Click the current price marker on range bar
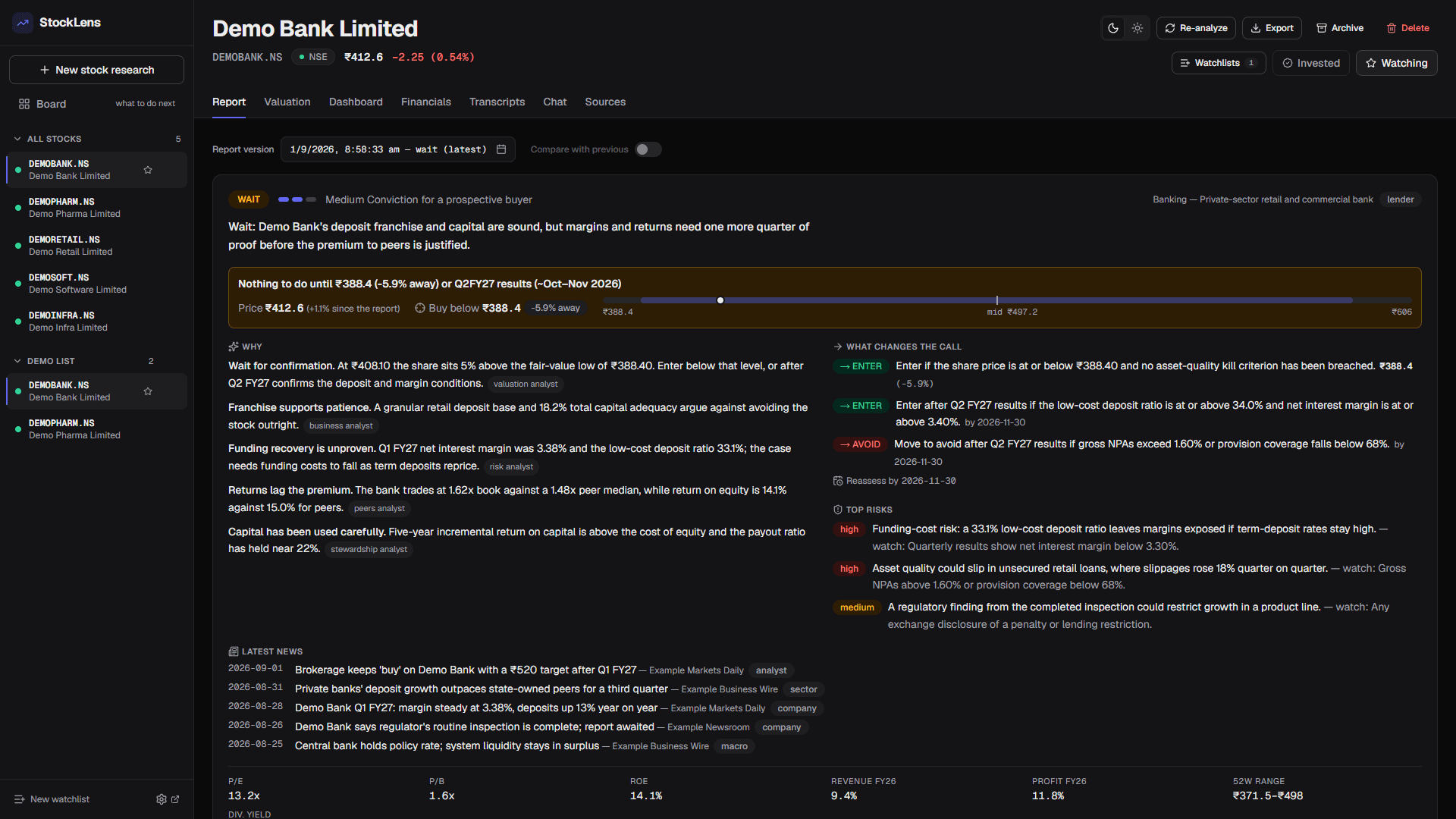 [x=720, y=300]
